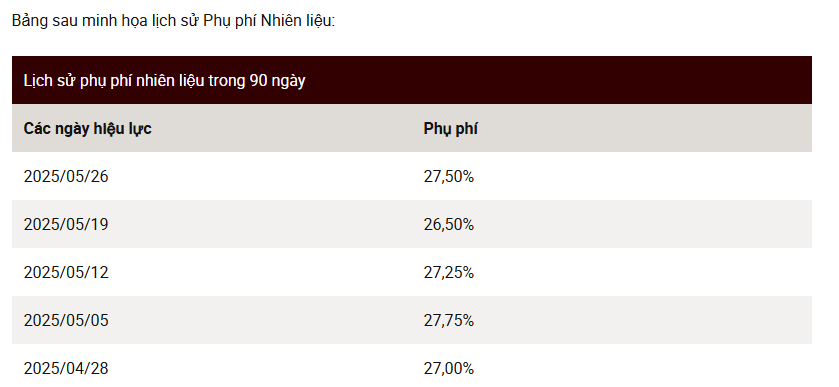Click the date 2025/05/19
Screen dimensions: 839x387
pyautogui.click(x=66, y=224)
